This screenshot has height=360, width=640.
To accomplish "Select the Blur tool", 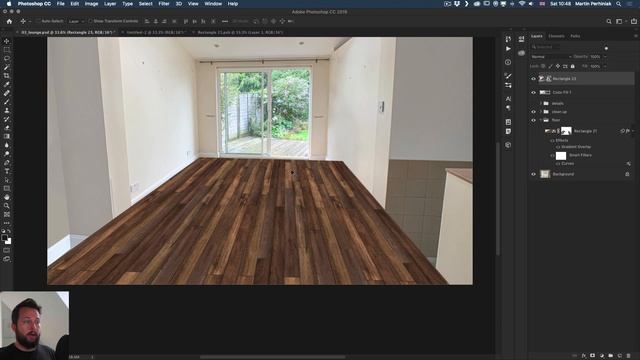I will [x=7, y=145].
